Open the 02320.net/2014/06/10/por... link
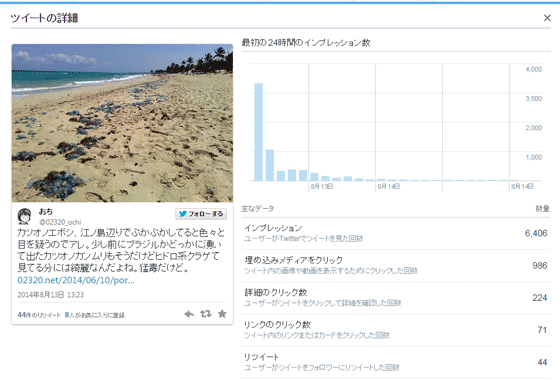The width and height of the screenshot is (560, 380). tap(76, 280)
